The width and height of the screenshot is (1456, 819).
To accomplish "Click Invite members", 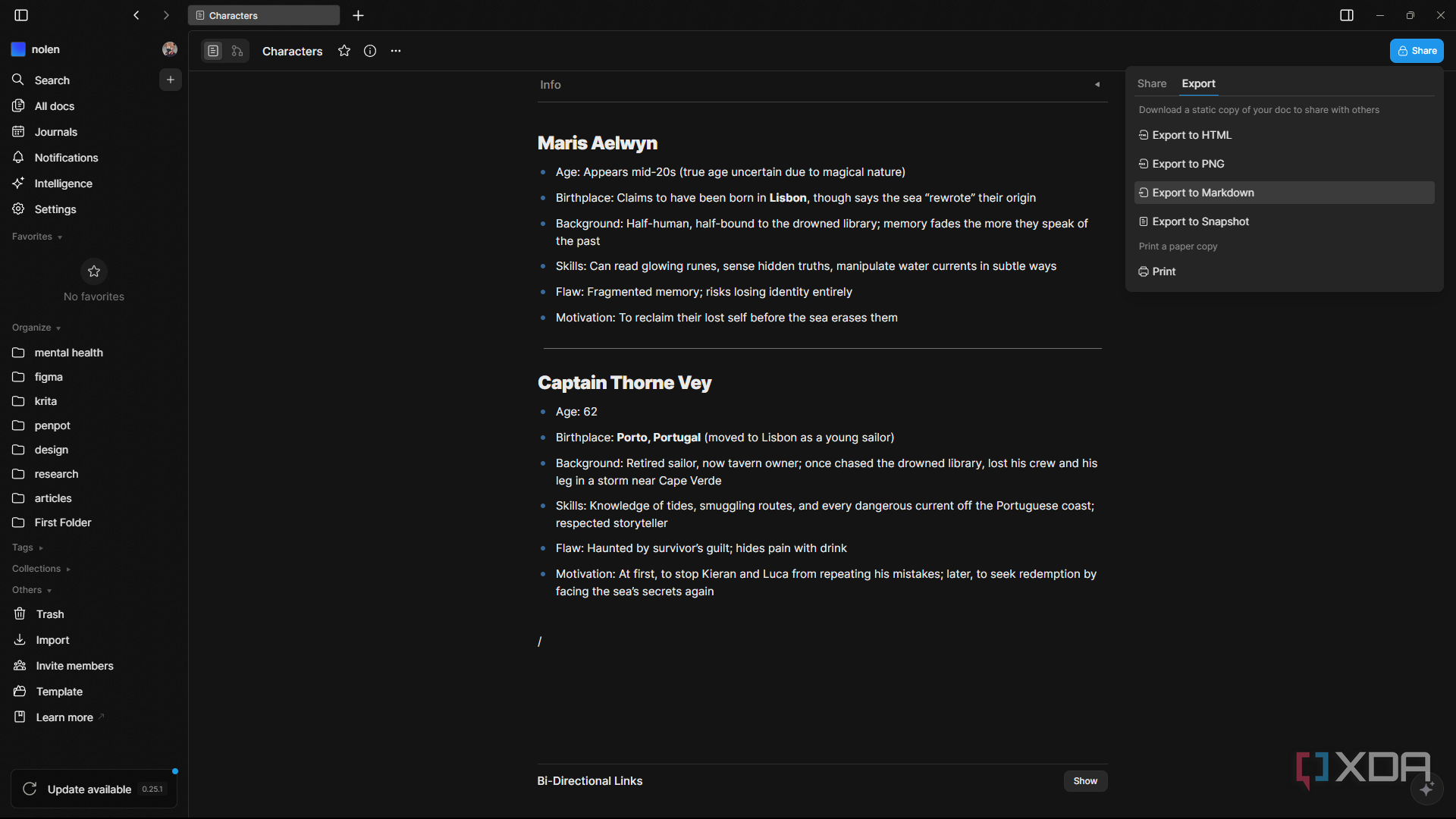I will point(94,666).
